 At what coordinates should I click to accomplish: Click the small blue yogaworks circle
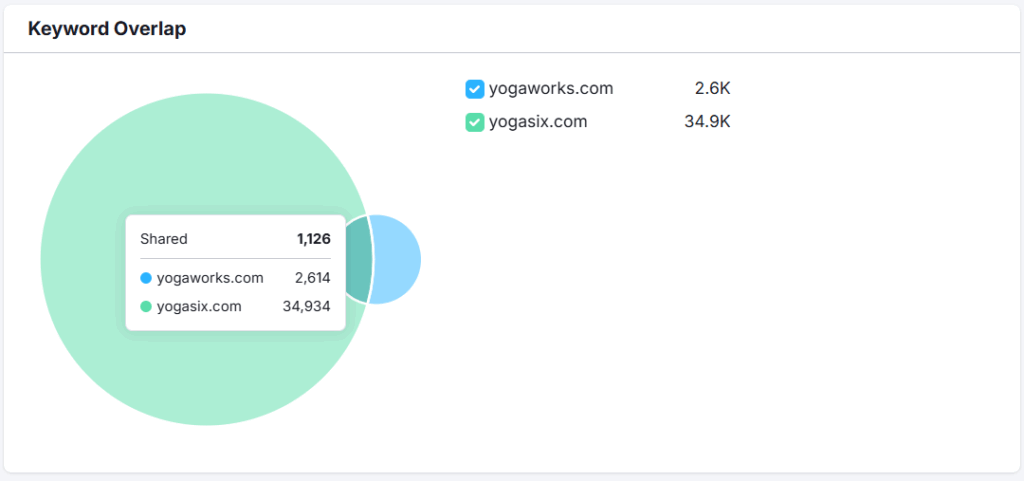tap(396, 259)
